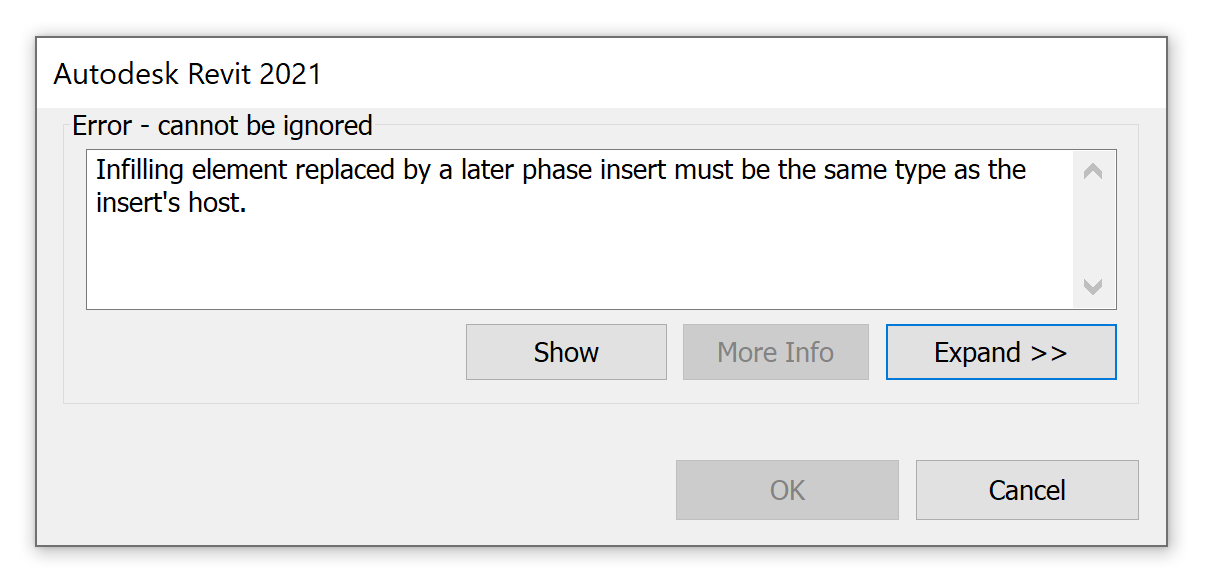
Task: Click the message box scroll-down arrow
Action: (1093, 287)
